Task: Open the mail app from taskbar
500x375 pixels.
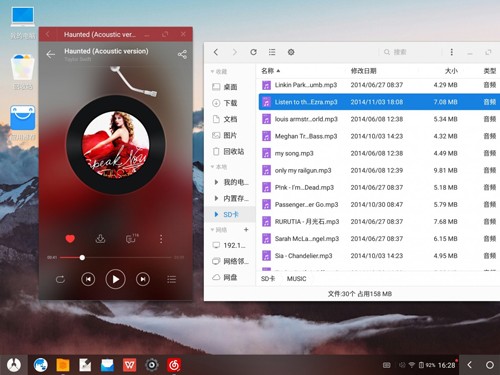Action: (107, 365)
